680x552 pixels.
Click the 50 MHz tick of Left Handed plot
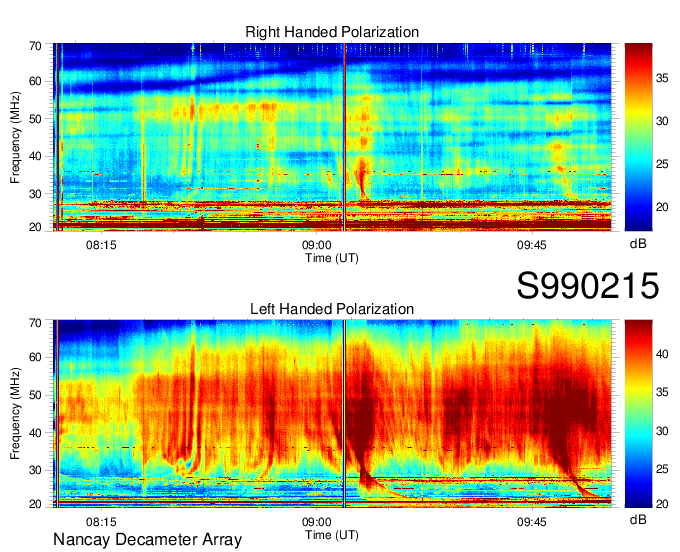36,395
